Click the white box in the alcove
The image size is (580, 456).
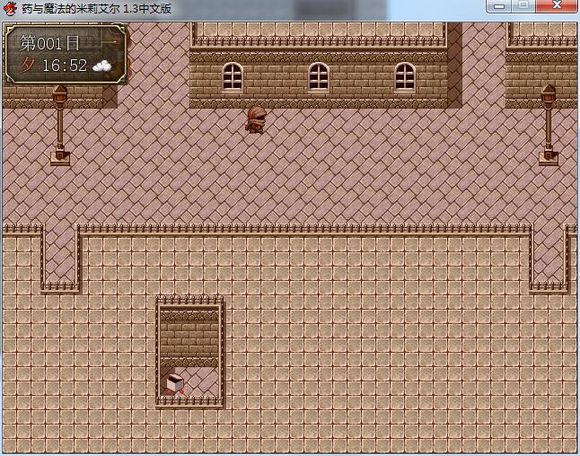pyautogui.click(x=175, y=383)
